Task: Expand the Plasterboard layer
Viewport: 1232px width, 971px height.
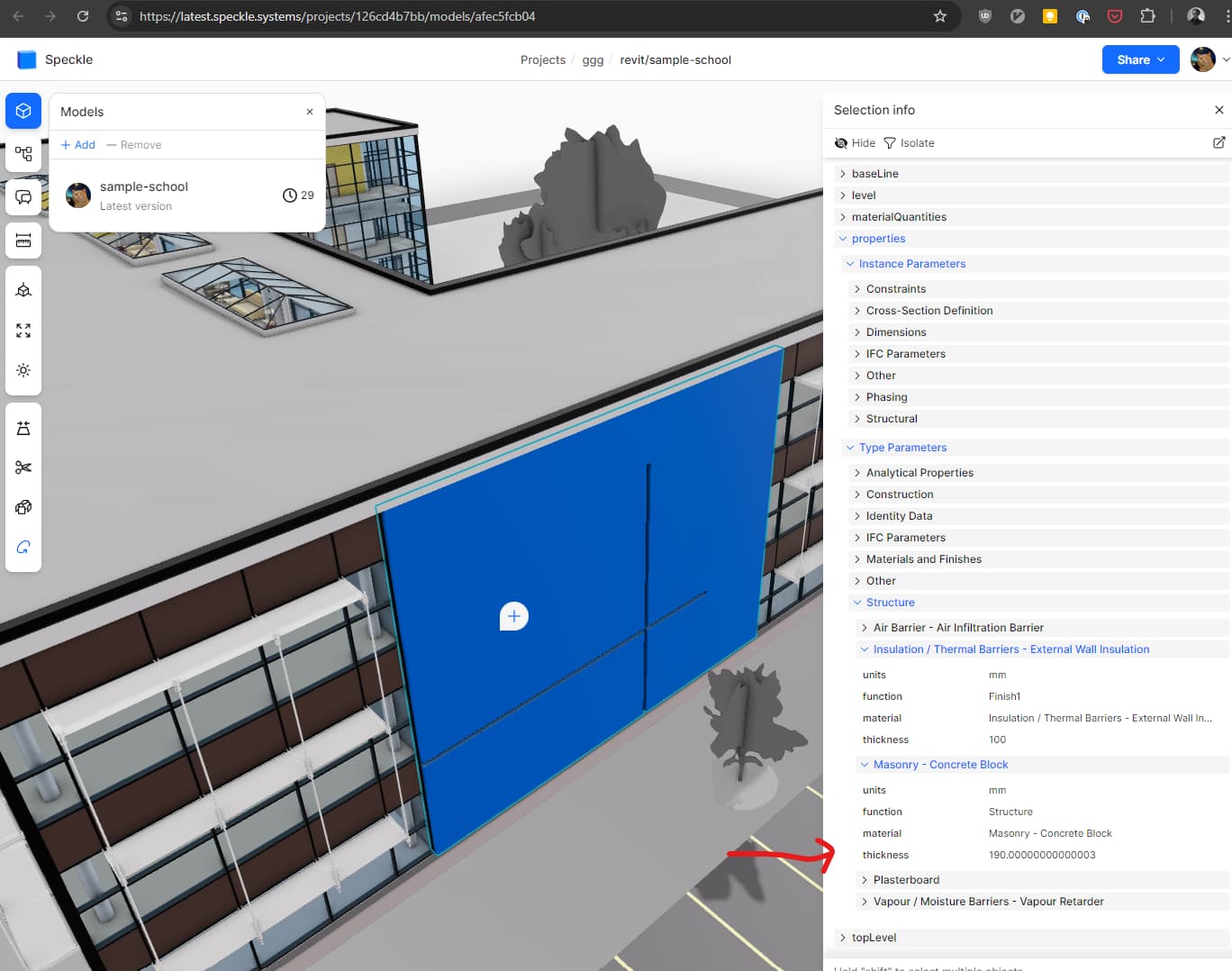Action: 1042,880
